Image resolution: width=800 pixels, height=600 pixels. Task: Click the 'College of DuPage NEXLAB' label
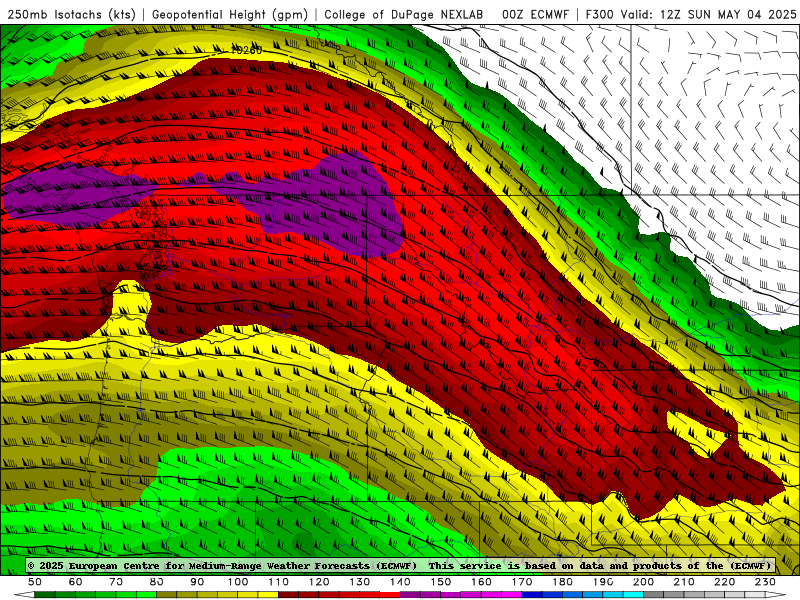(x=403, y=14)
